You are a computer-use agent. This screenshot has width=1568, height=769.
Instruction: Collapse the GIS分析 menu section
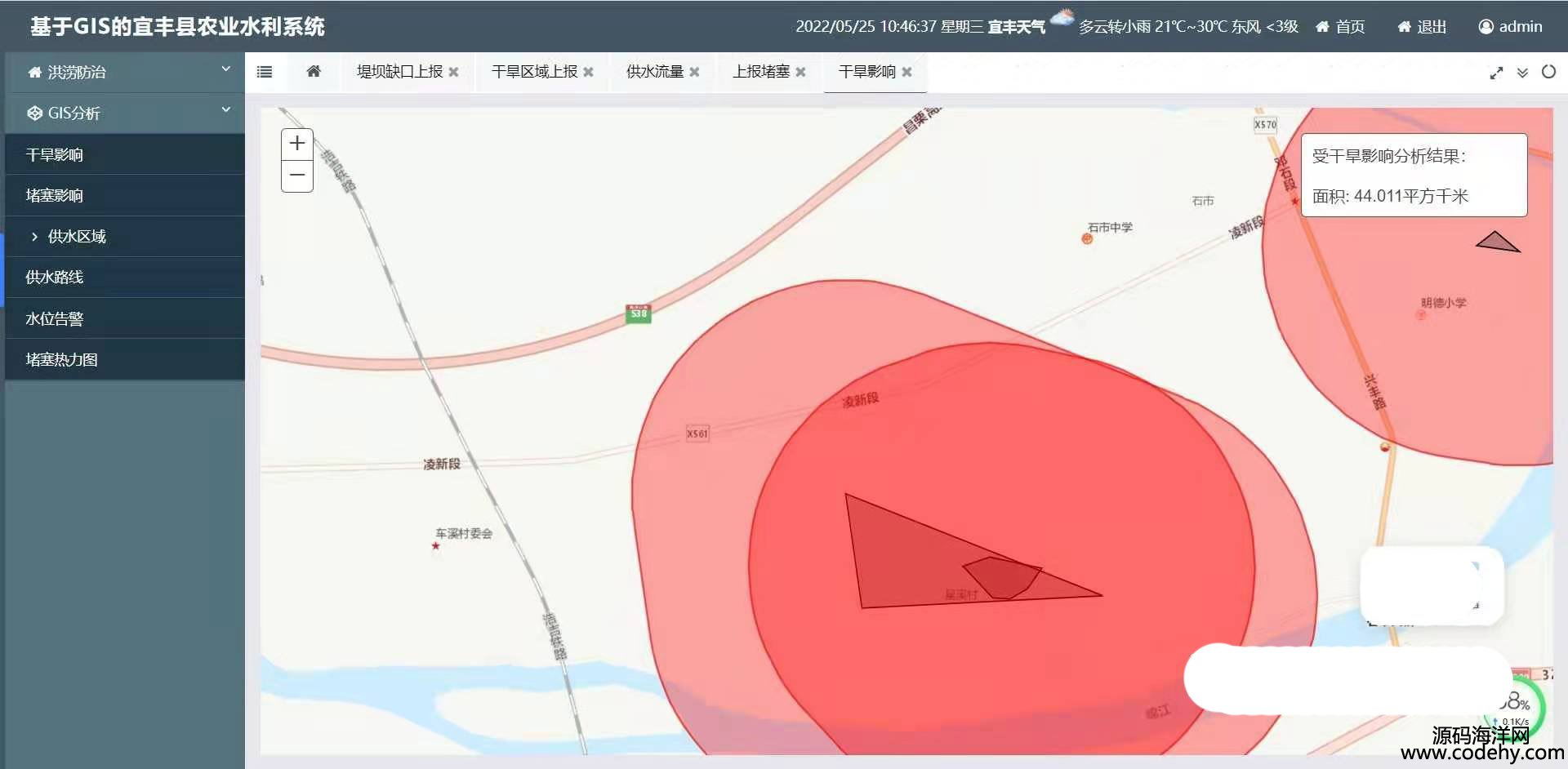[x=124, y=113]
